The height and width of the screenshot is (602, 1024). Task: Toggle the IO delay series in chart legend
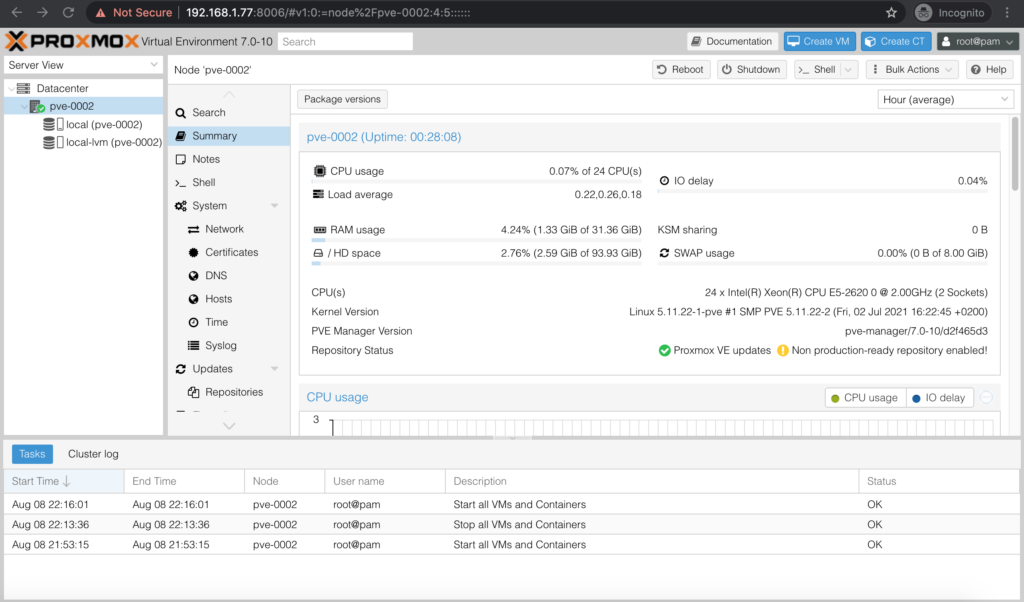939,398
